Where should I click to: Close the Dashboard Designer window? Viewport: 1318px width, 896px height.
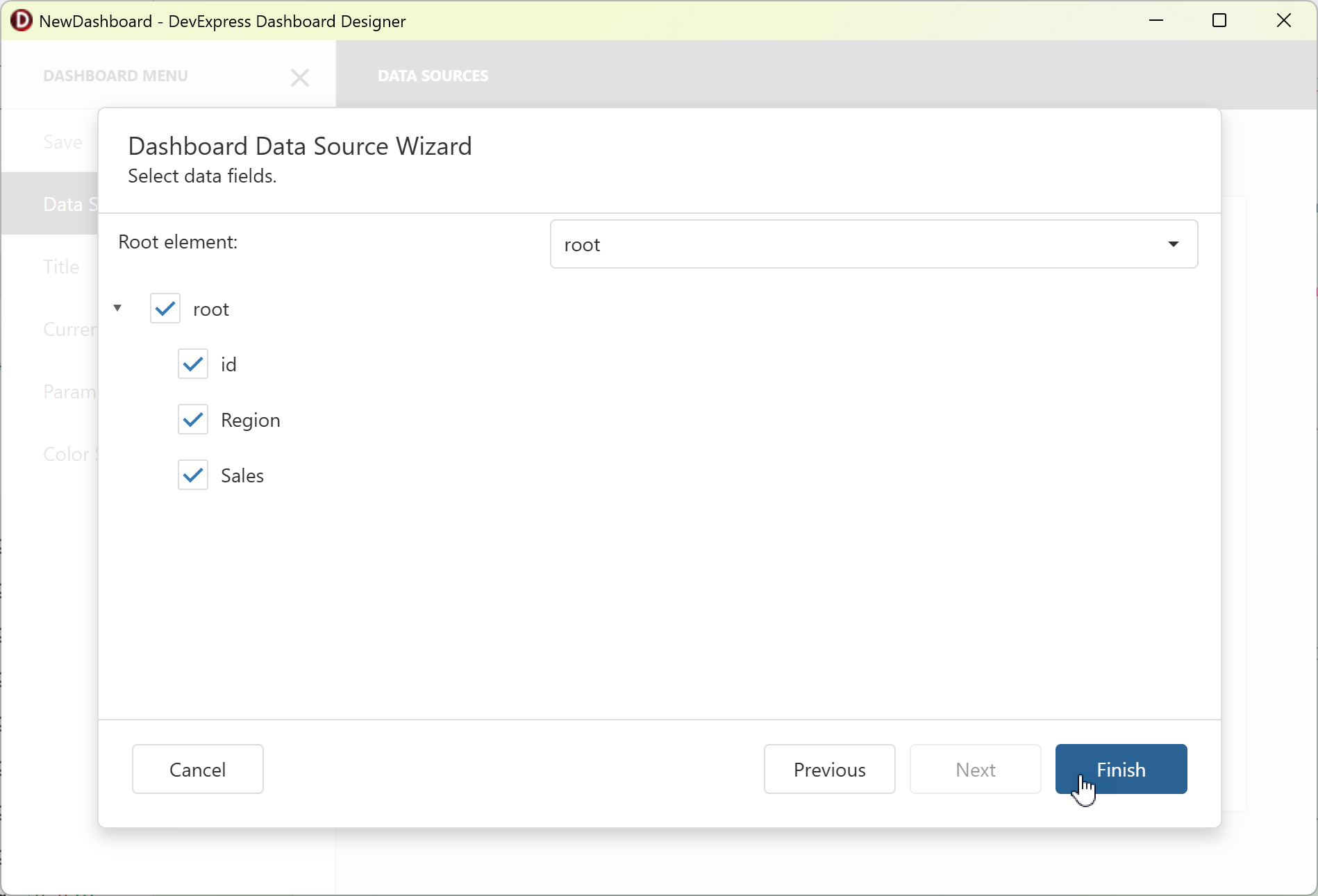[1283, 21]
